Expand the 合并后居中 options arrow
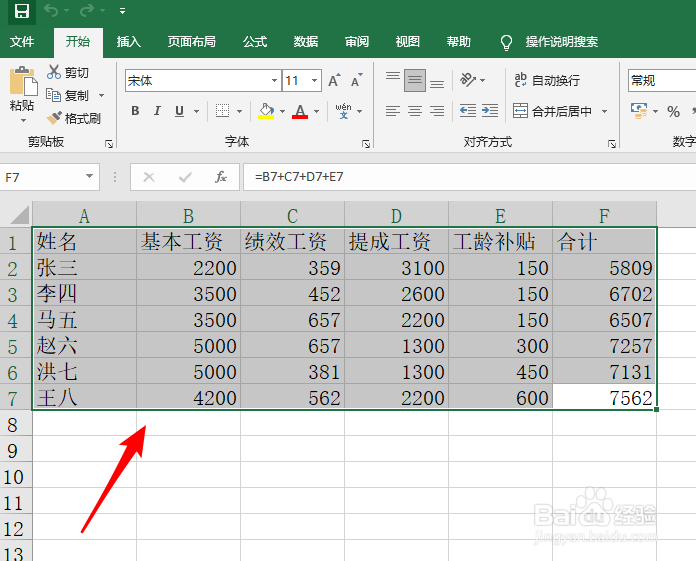The width and height of the screenshot is (696, 561). click(604, 111)
